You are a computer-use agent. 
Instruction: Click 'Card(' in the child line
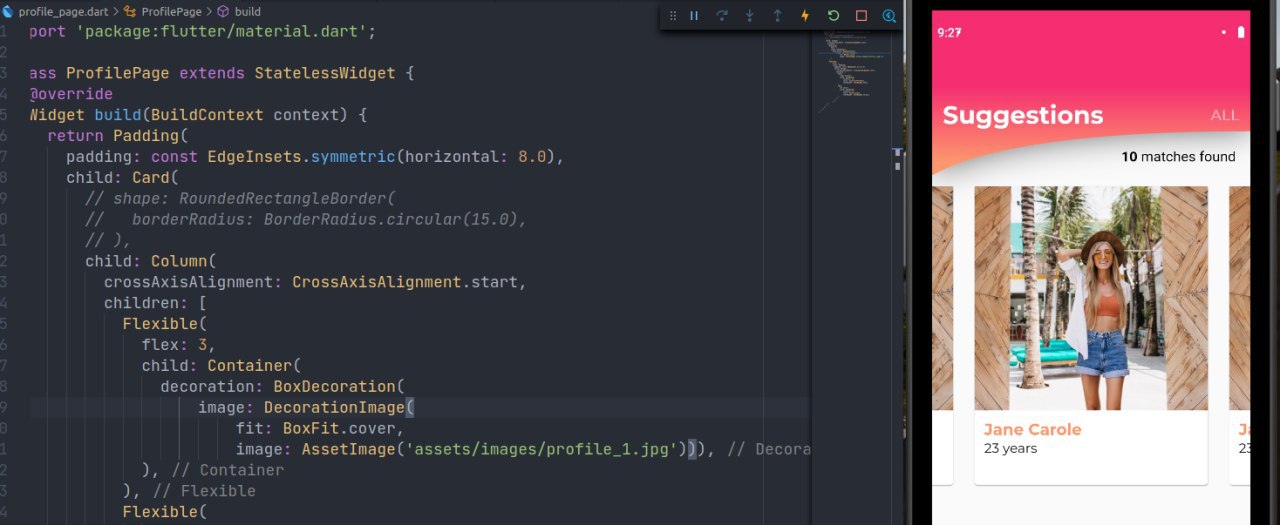pos(155,178)
